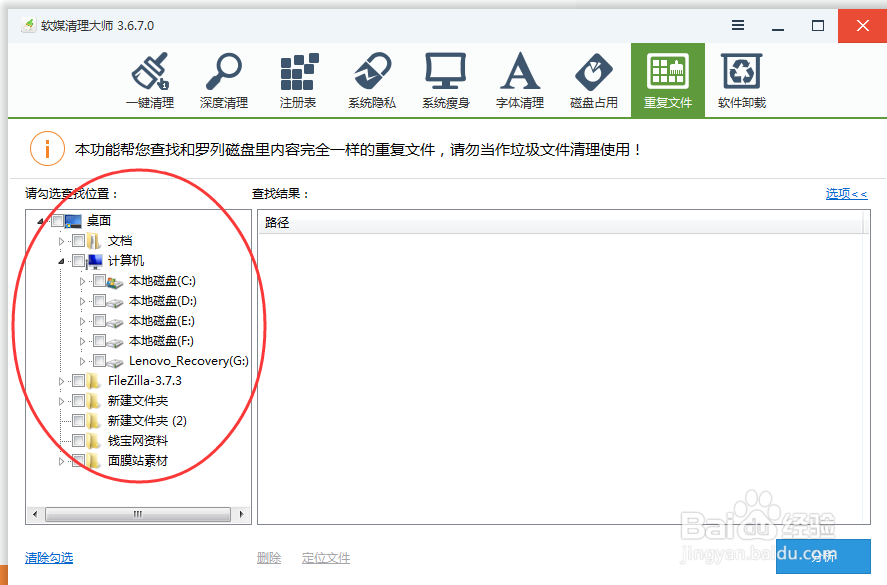Screen dimensions: 887x585
Task: Check the FileZilla-3.7.3 folder checkbox
Action: pos(78,380)
